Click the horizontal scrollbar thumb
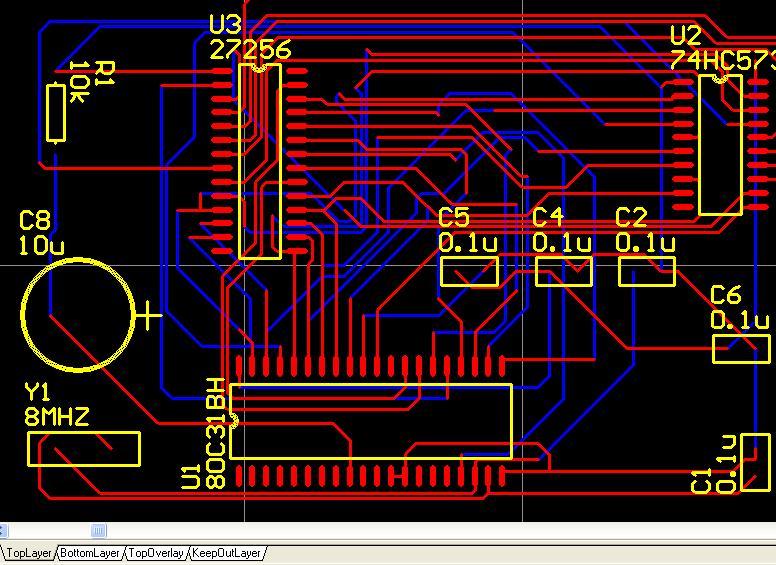This screenshot has height=565, width=776. (x=98, y=531)
